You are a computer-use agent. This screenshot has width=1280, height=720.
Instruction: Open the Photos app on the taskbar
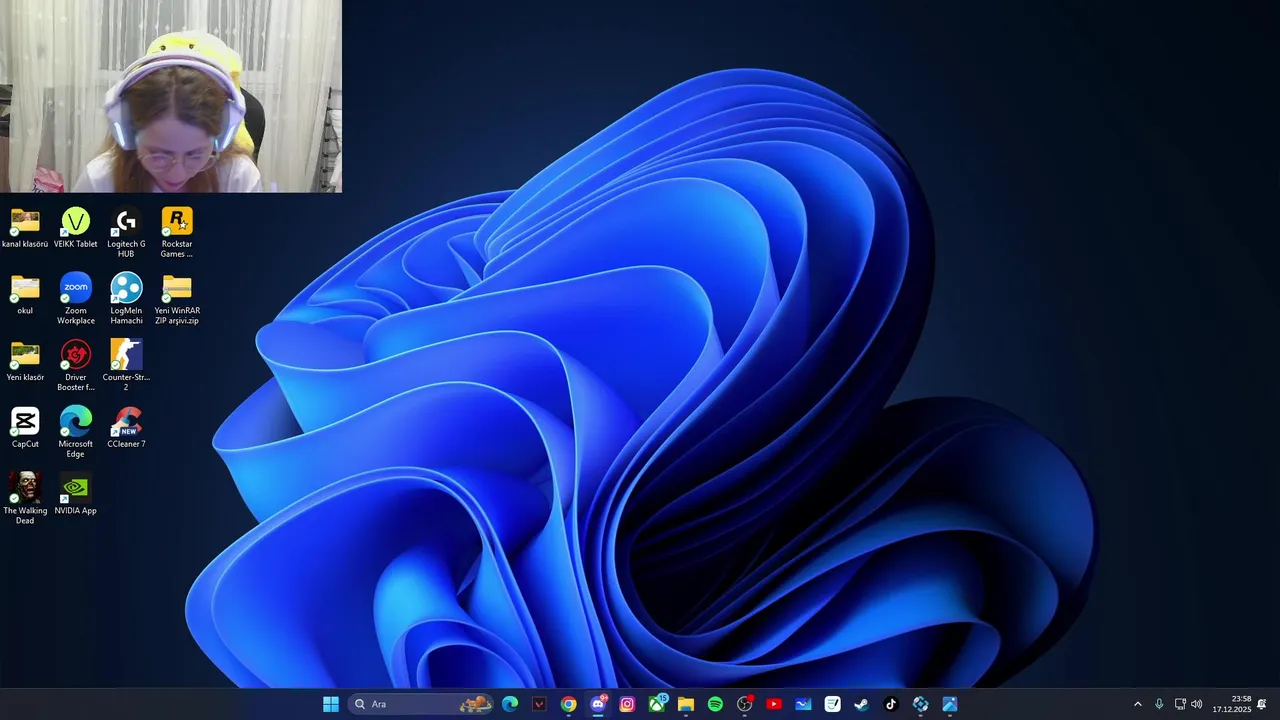(x=950, y=704)
